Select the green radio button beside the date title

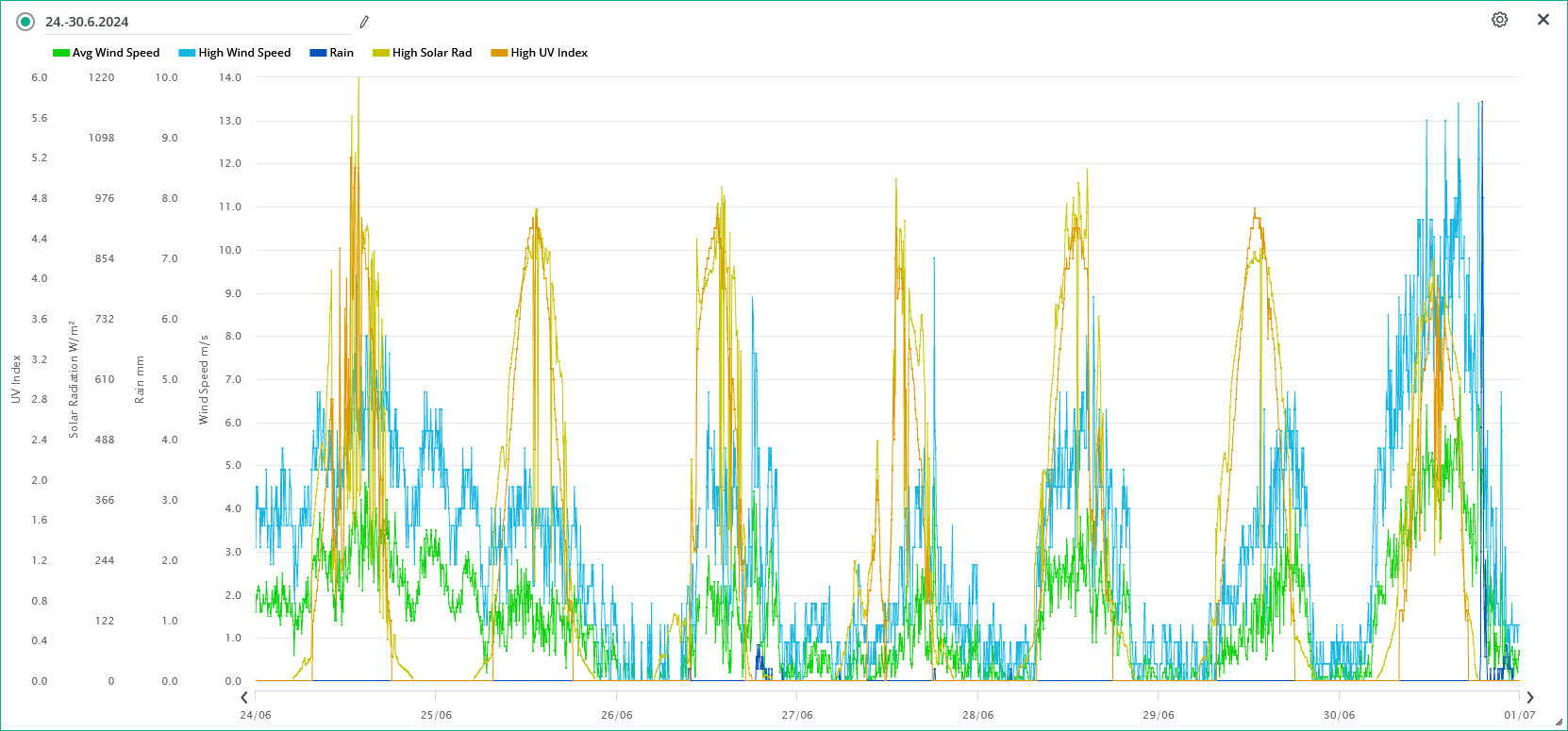[x=25, y=22]
